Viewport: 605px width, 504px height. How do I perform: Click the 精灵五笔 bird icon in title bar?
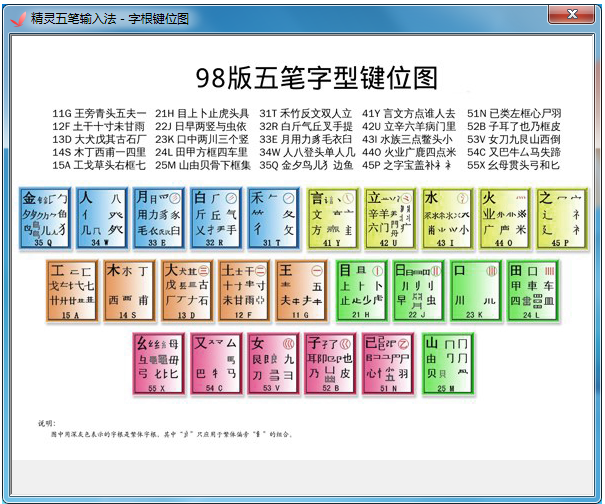[x=18, y=19]
